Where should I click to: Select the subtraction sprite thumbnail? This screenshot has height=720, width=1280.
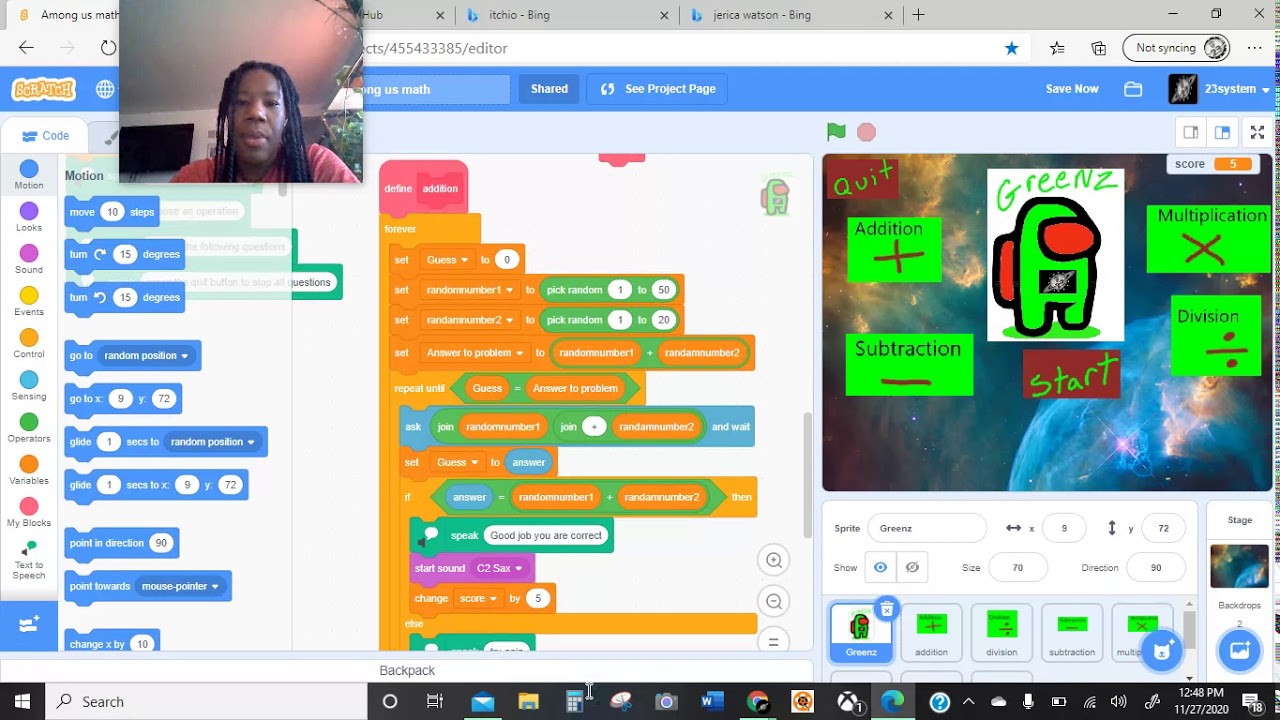click(x=1072, y=632)
